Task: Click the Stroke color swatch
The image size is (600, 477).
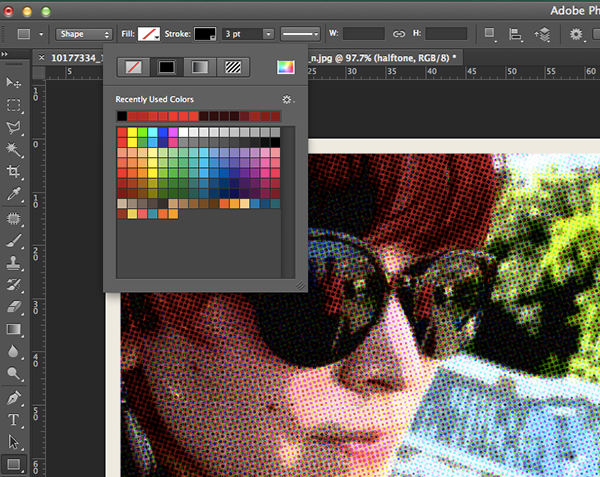Action: tap(204, 34)
